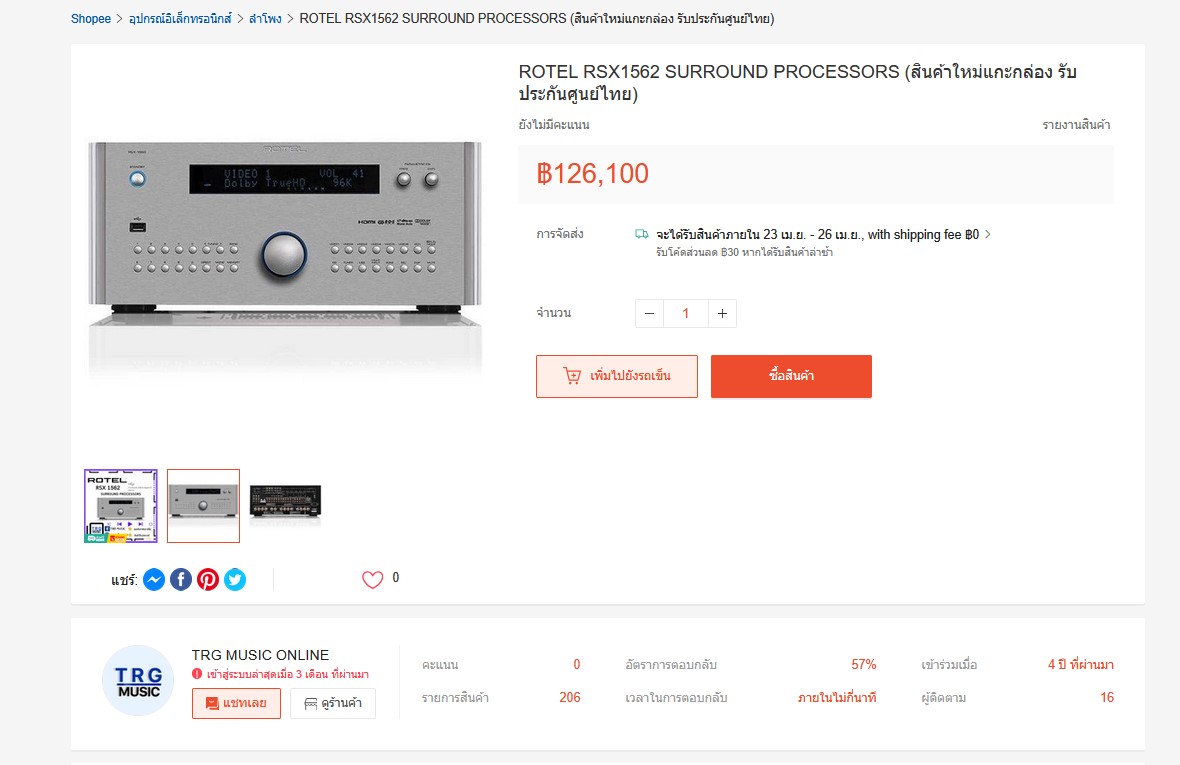Screen dimensions: 1180x765
Task: Share product on Twitter icon
Action: (x=235, y=580)
